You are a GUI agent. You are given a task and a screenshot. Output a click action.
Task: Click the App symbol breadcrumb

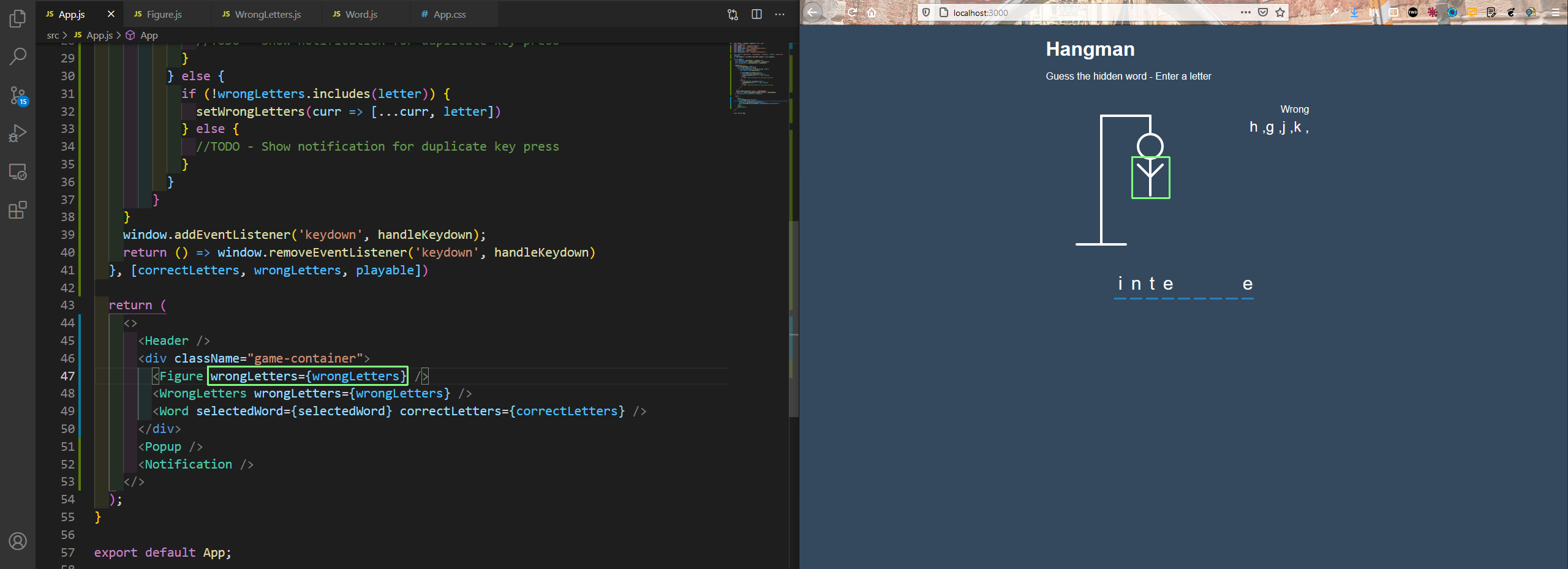click(x=149, y=36)
